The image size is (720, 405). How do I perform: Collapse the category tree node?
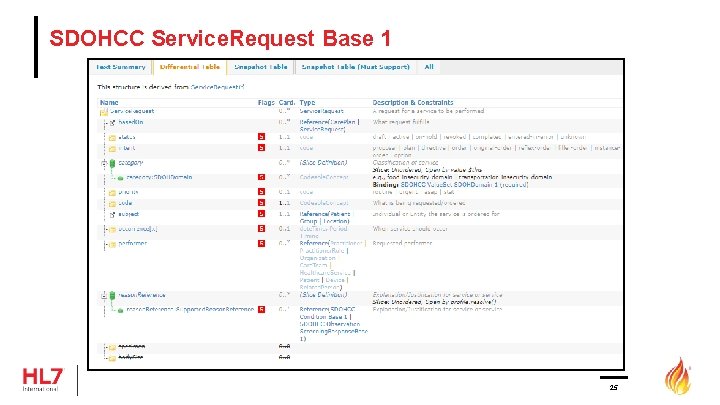(x=104, y=163)
